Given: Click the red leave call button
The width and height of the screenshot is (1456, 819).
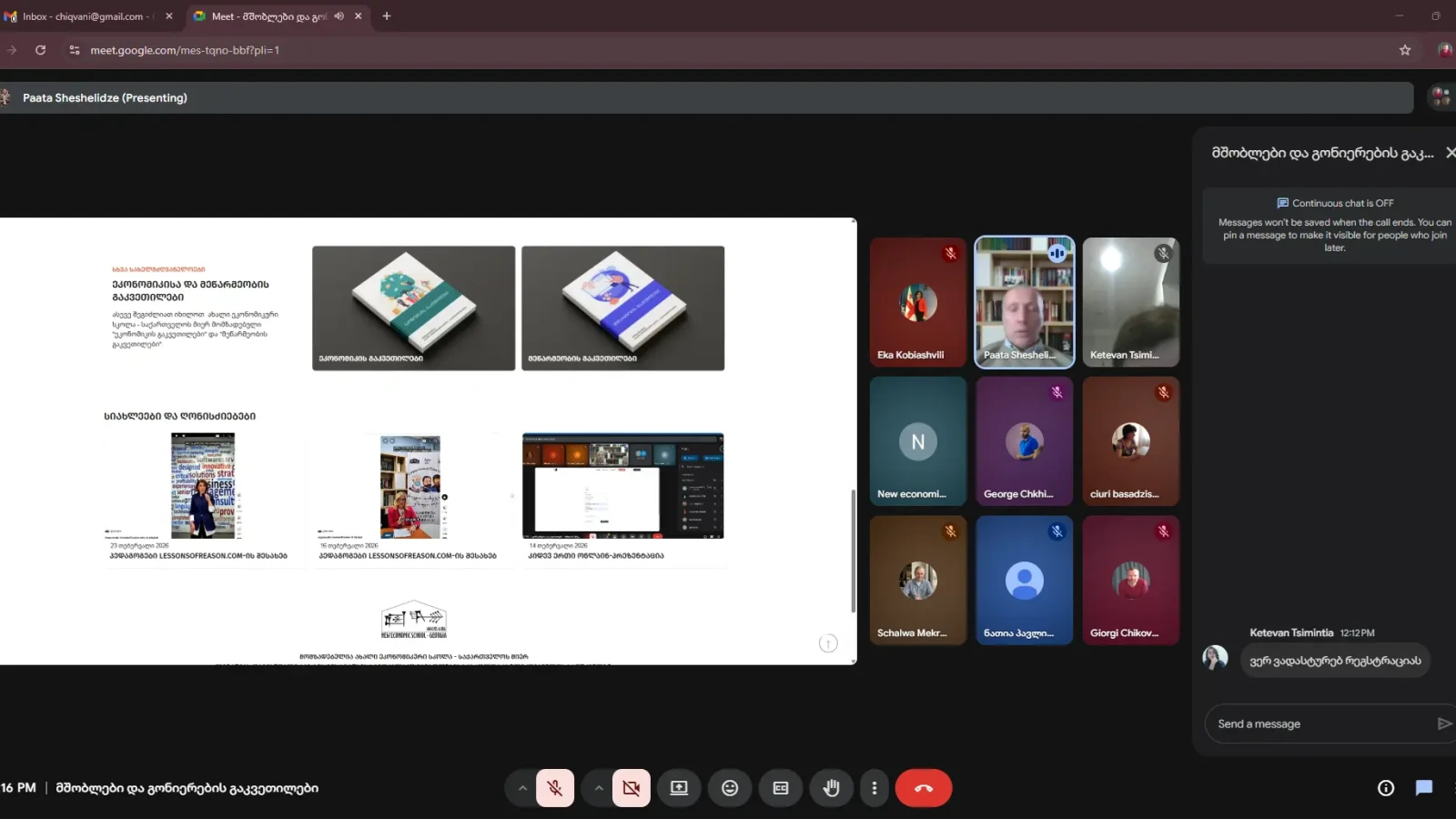Looking at the screenshot, I should pos(924,788).
